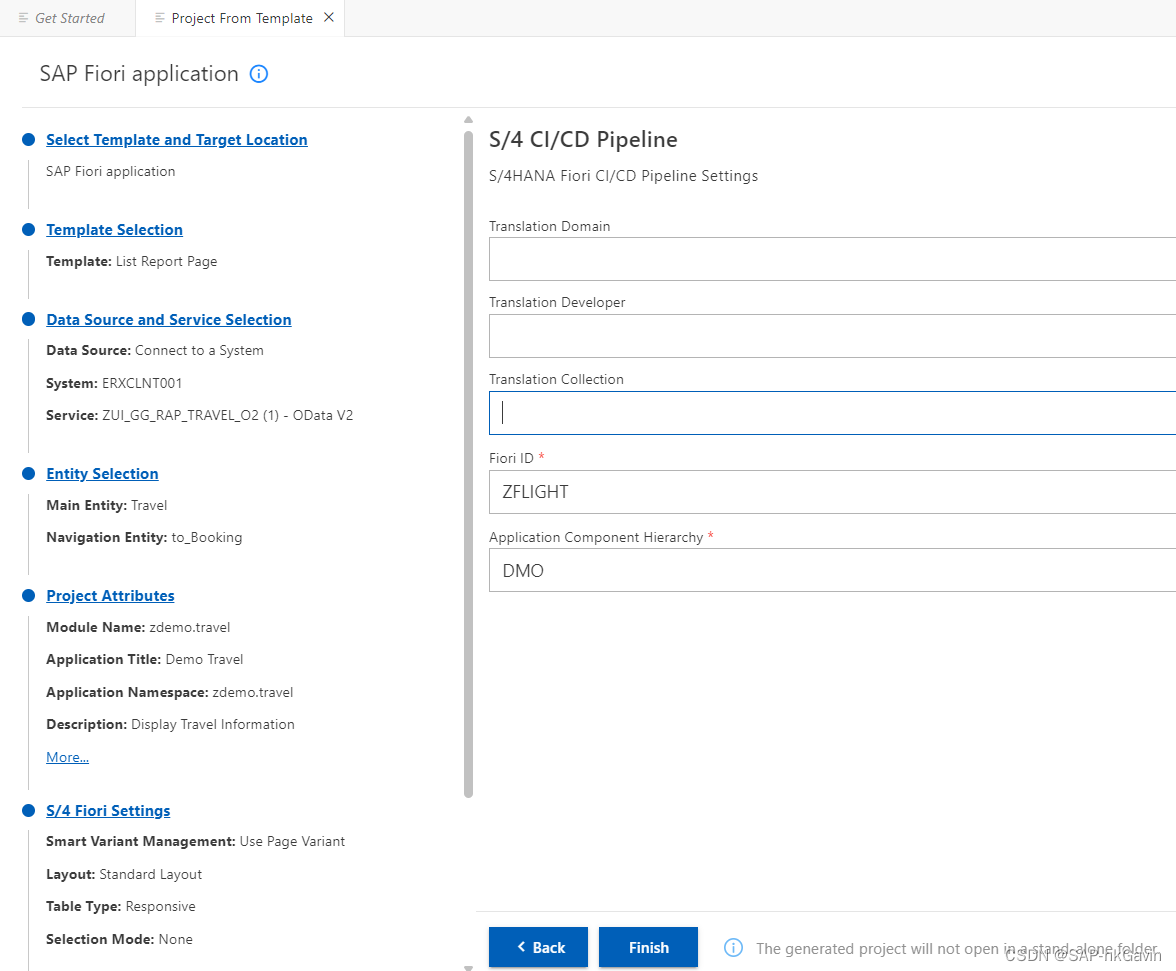Click the step panel scroll down arrow
This screenshot has width=1176, height=971.
coord(469,967)
